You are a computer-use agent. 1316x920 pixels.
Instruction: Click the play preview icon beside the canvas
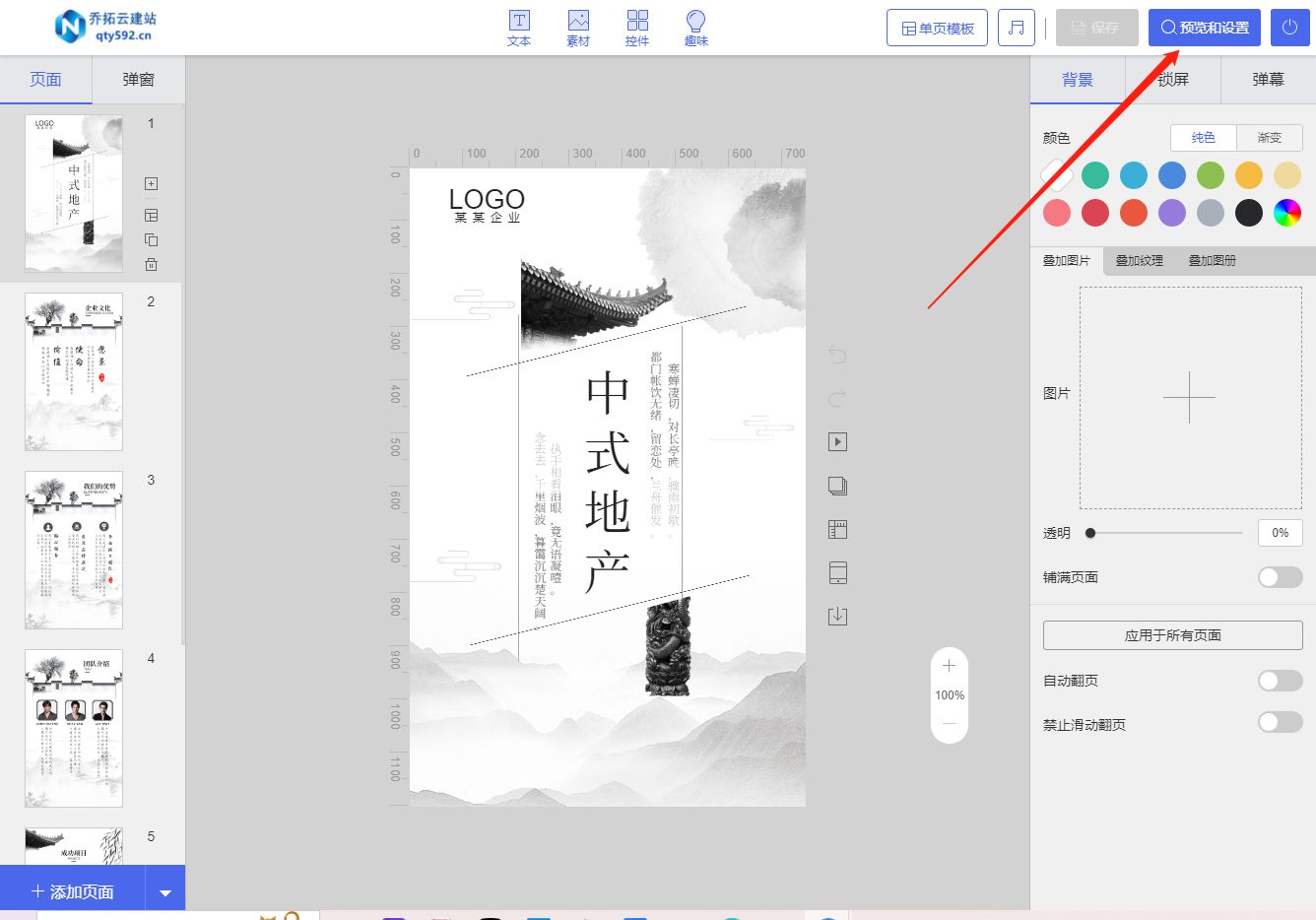click(x=837, y=441)
